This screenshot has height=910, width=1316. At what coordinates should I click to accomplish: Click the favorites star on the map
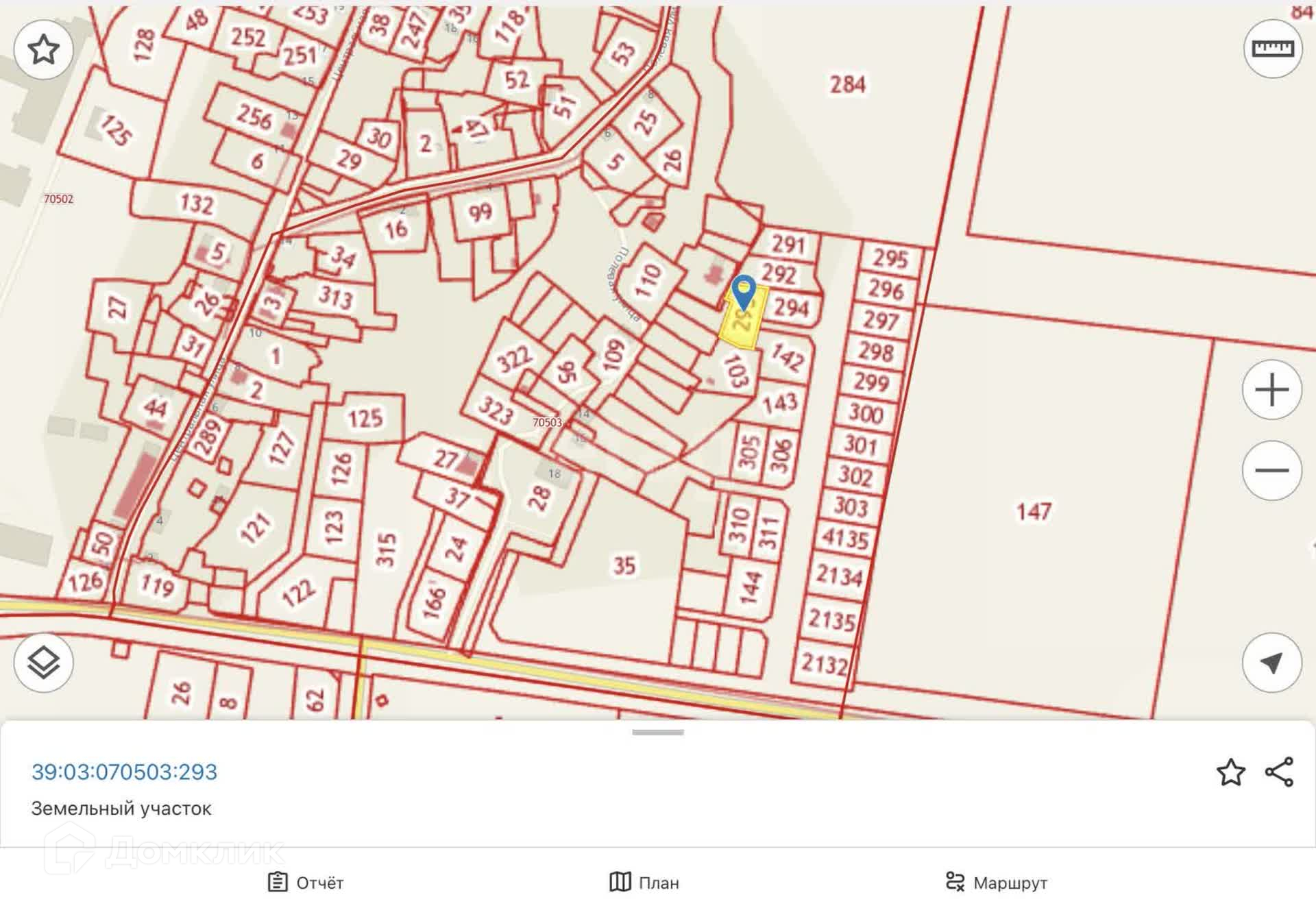tap(43, 49)
